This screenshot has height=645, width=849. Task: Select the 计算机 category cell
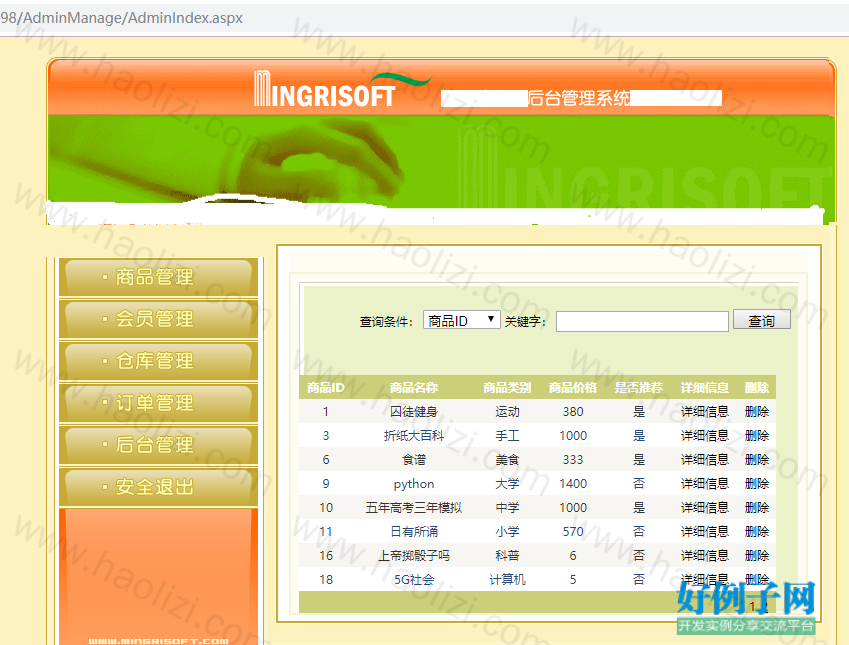coord(507,579)
